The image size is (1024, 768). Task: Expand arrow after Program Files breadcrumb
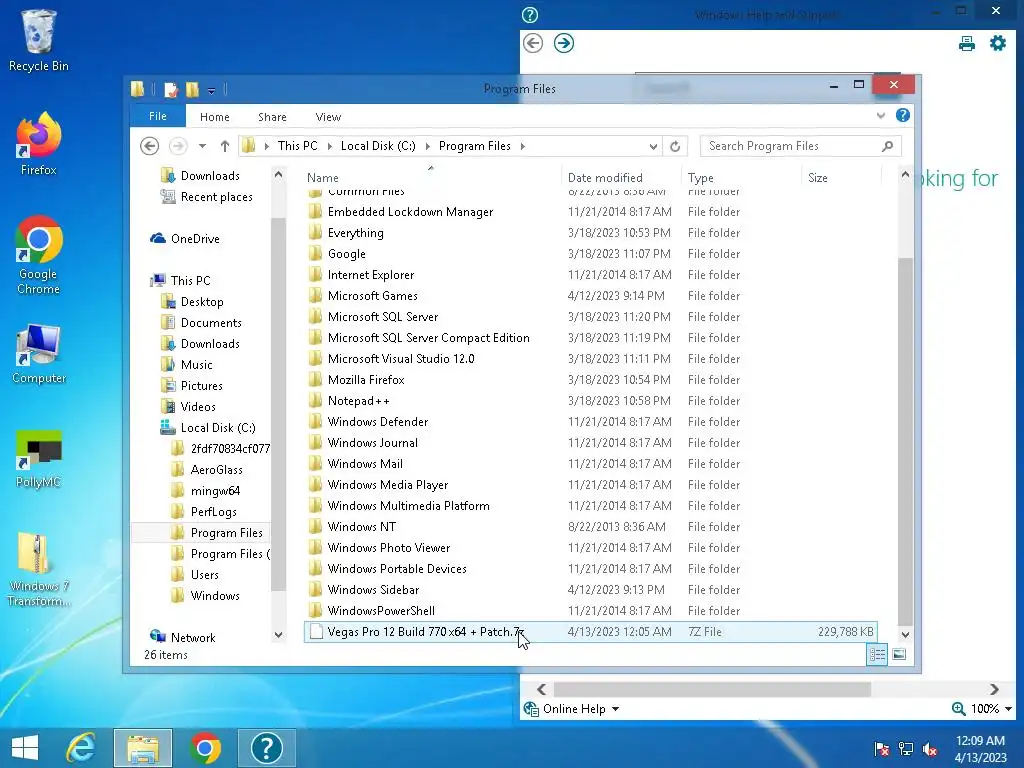click(522, 146)
